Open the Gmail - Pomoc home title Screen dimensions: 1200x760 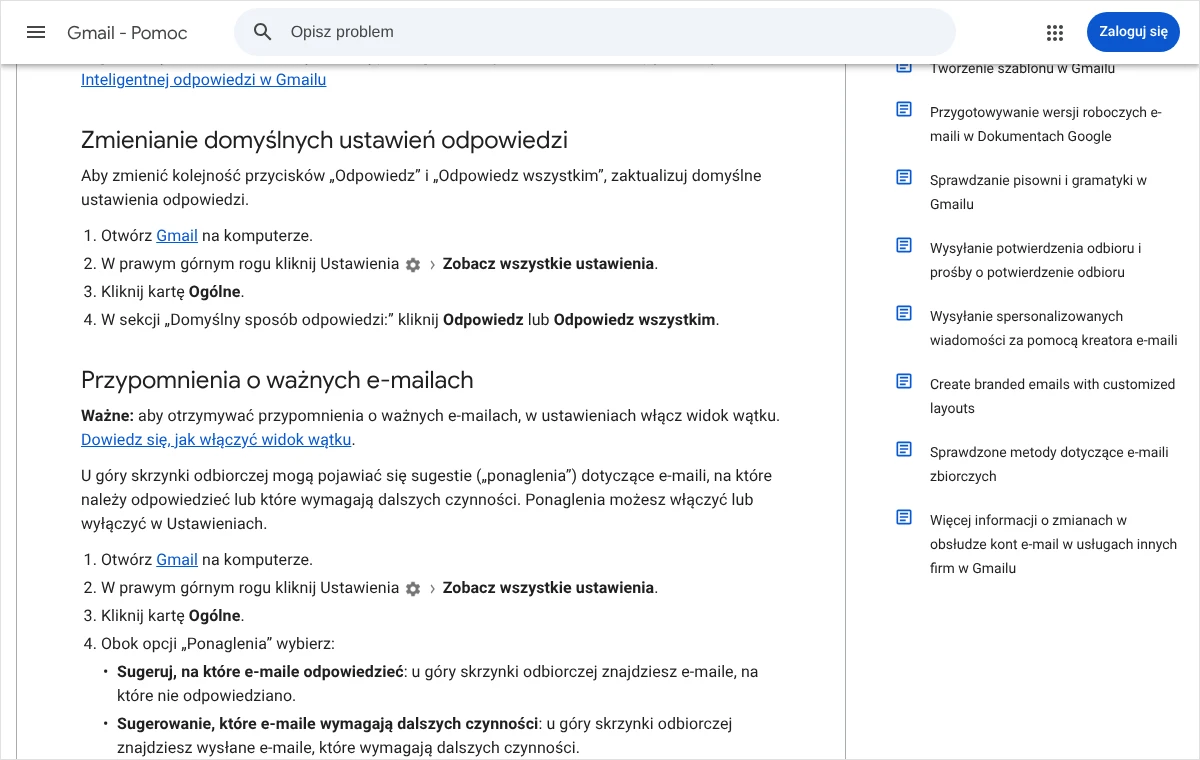pos(127,32)
